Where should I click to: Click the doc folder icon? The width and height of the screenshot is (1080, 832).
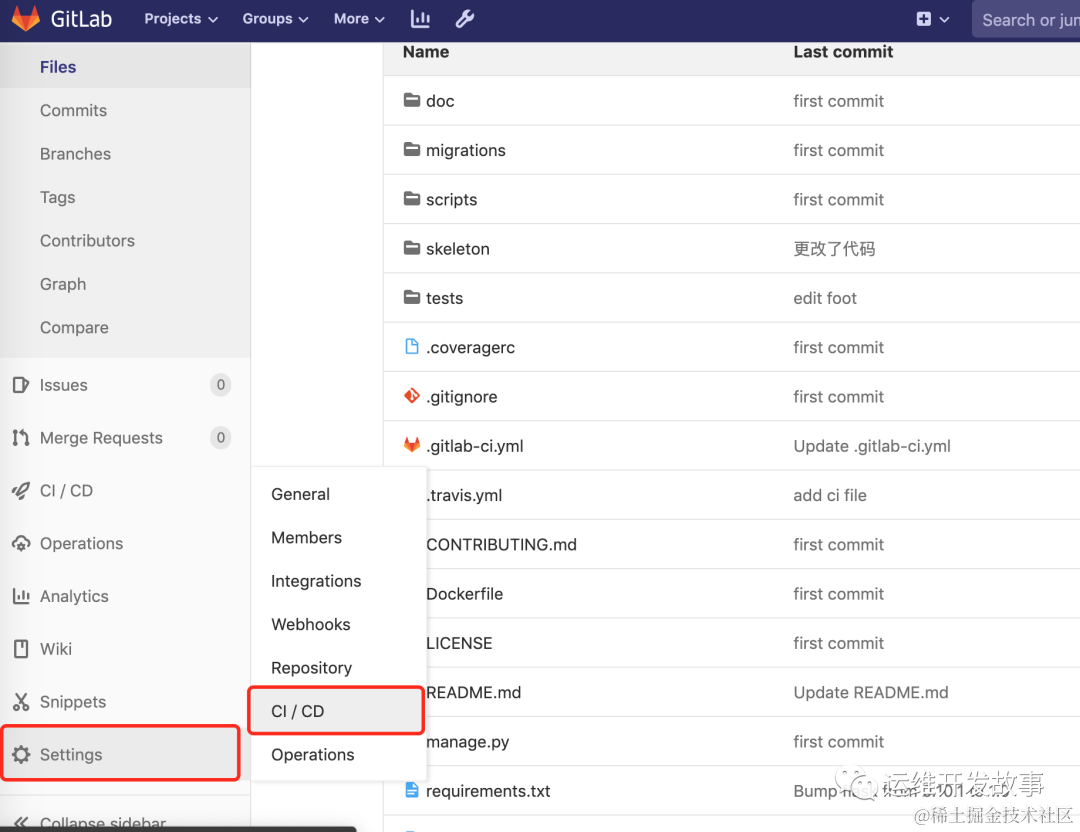(x=412, y=100)
